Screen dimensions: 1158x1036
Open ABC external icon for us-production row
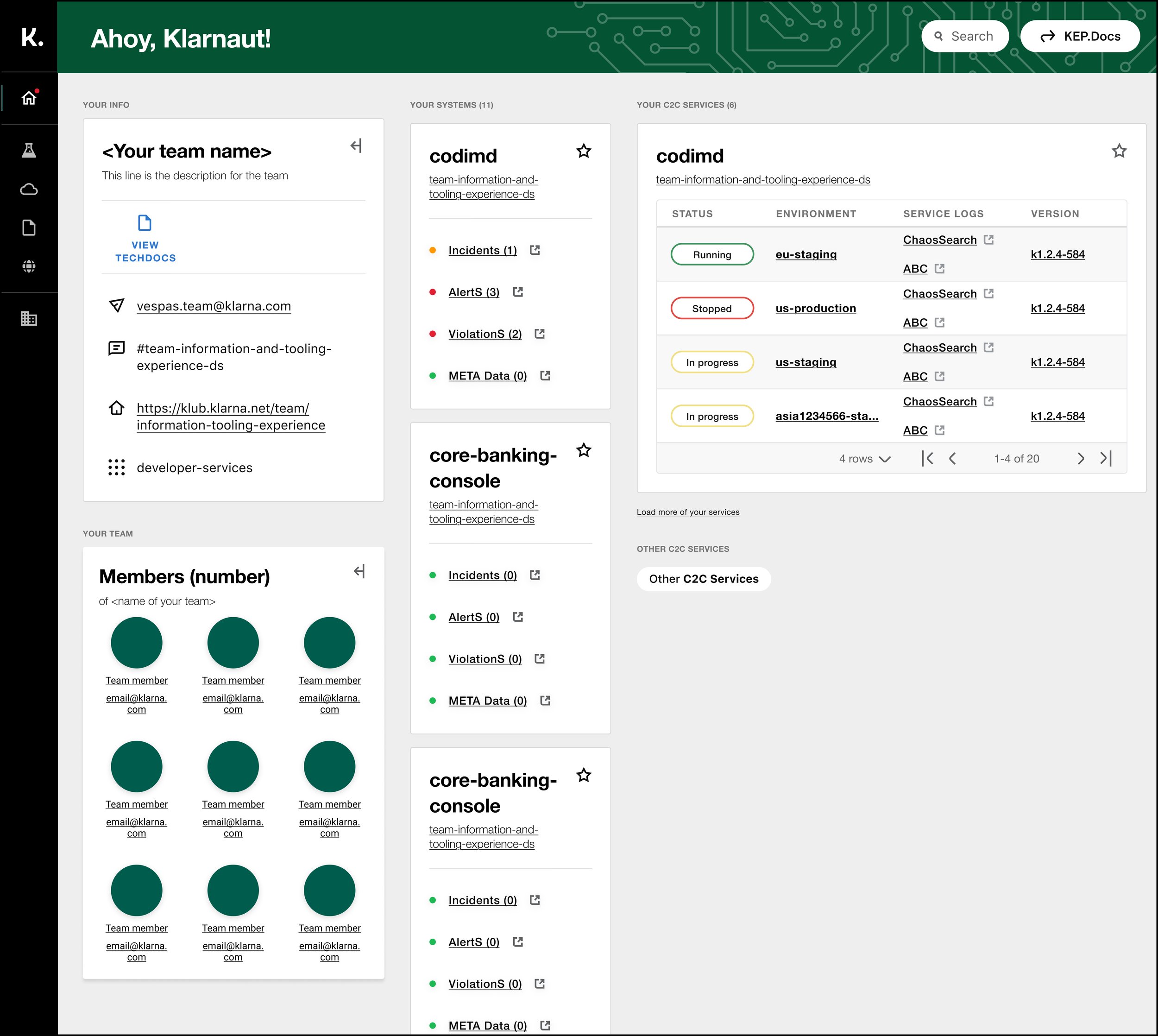(x=939, y=322)
